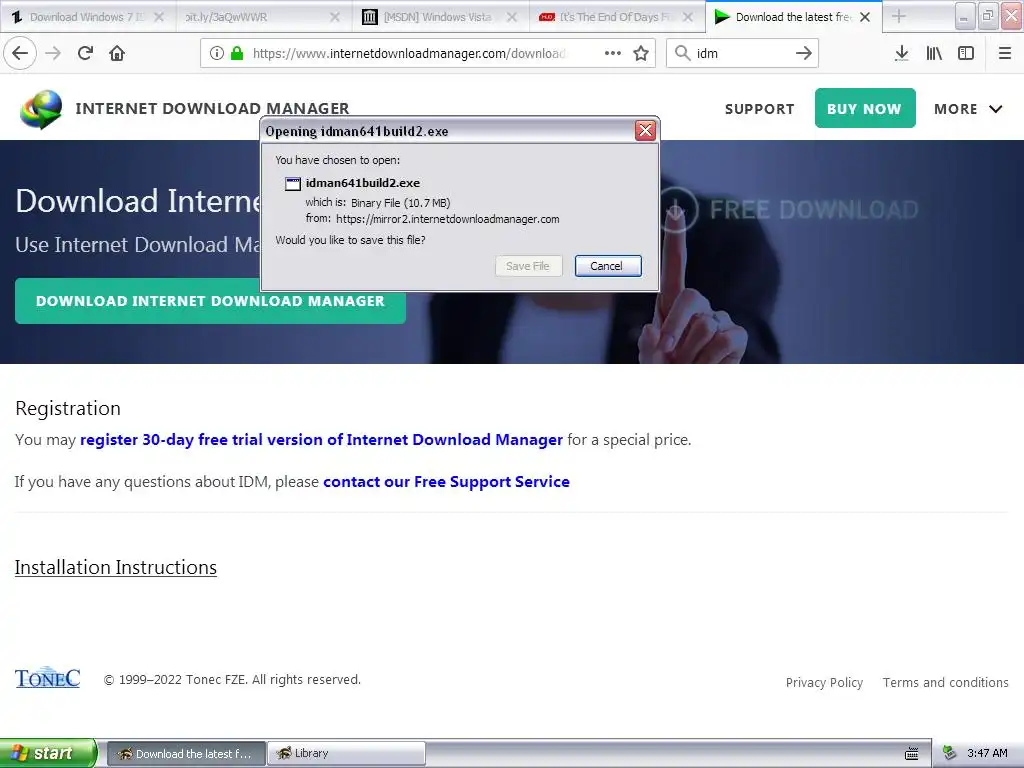
Task: Switch to the 'Download Windows 7' tab
Action: tap(88, 17)
